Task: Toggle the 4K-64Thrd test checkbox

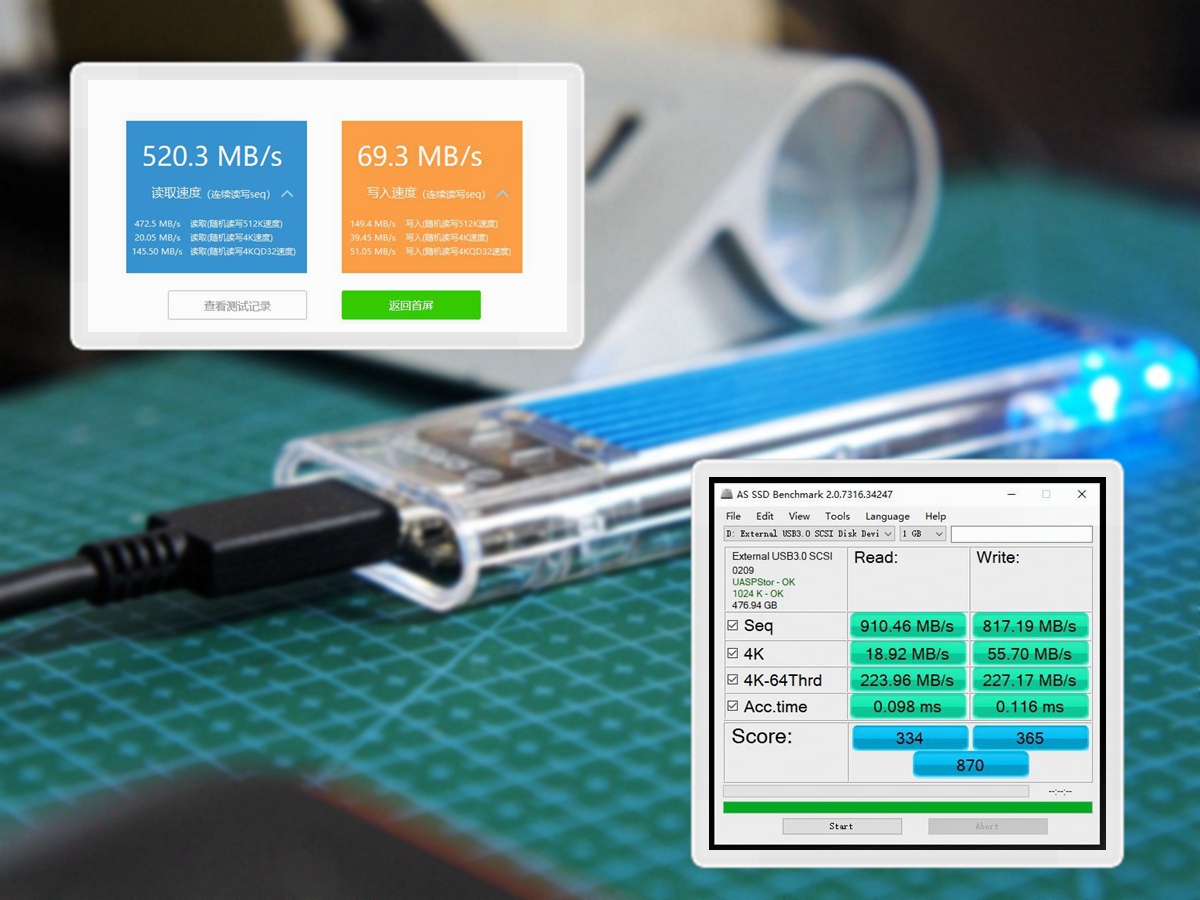Action: click(x=733, y=679)
